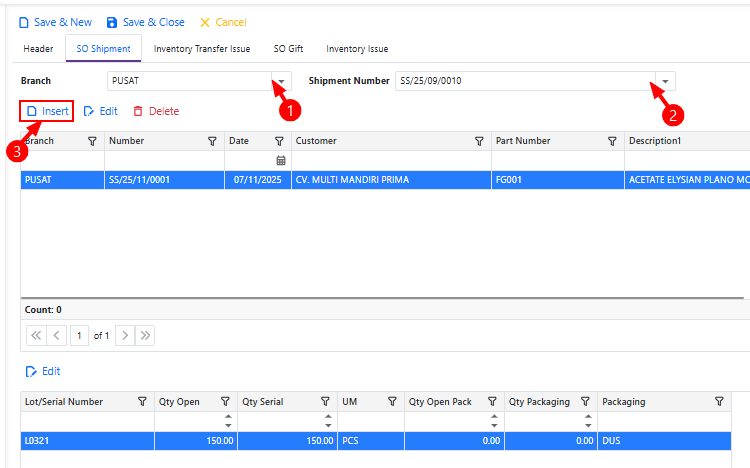Open filter for Qty Serial column
The width and height of the screenshot is (750, 468).
coord(325,401)
